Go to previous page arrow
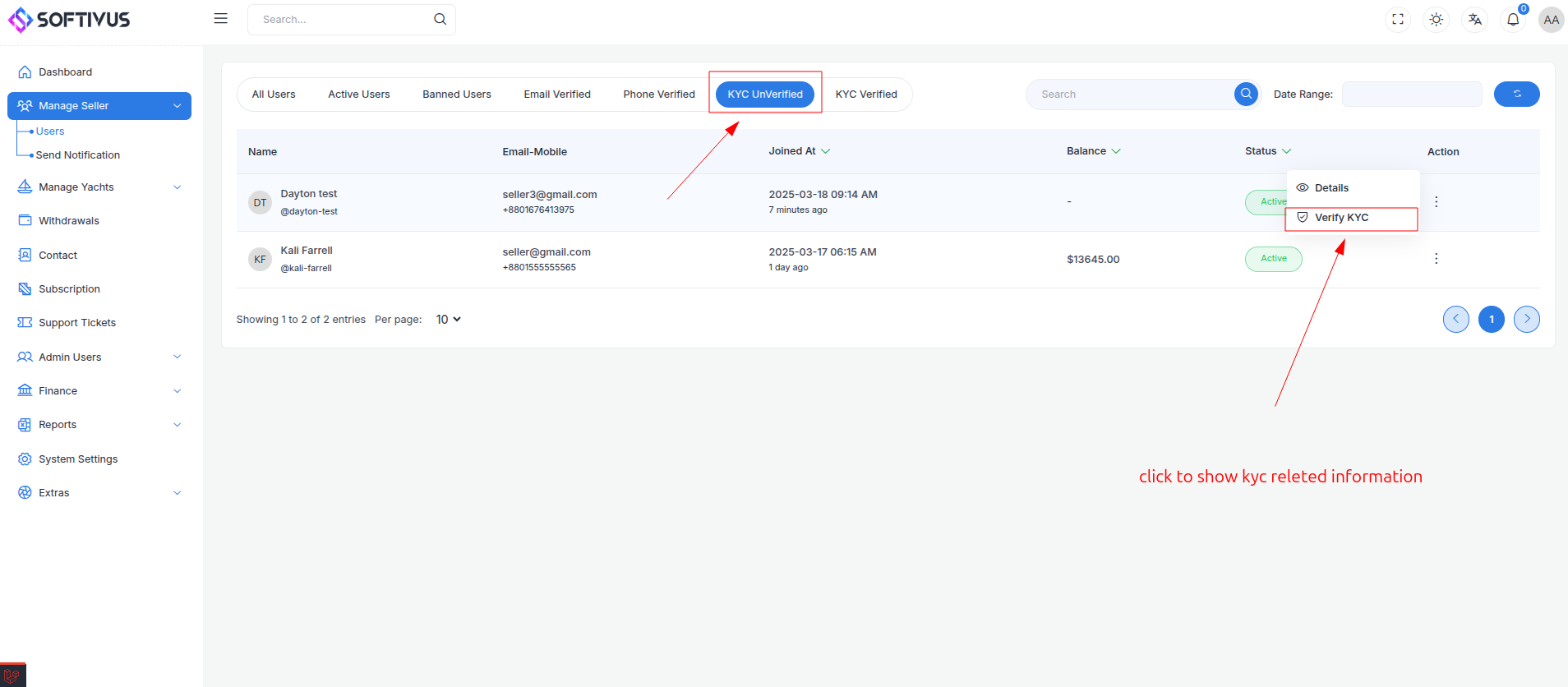The image size is (1568, 687). point(1456,319)
